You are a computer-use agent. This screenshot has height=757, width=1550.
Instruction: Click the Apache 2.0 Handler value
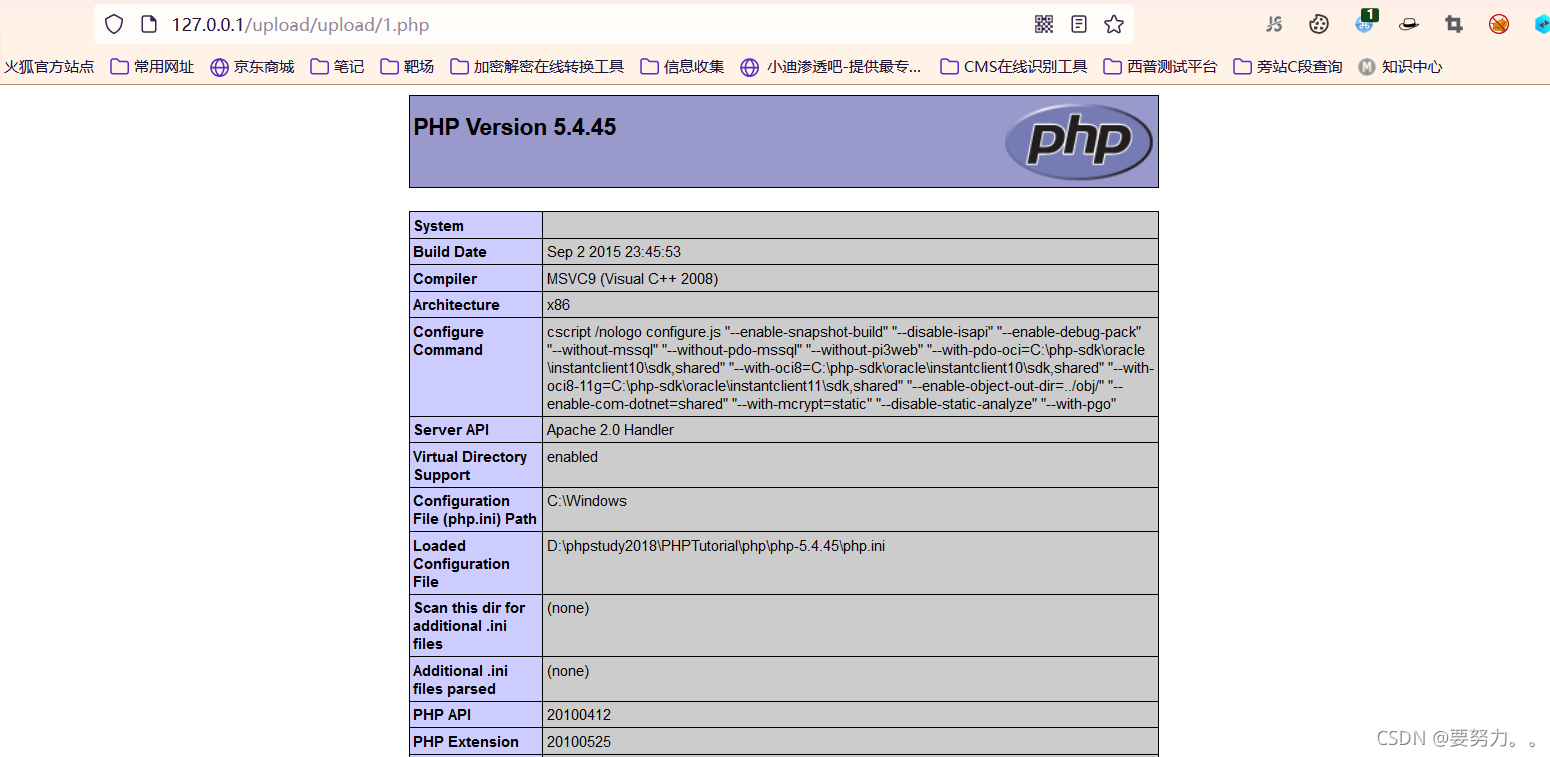[610, 430]
